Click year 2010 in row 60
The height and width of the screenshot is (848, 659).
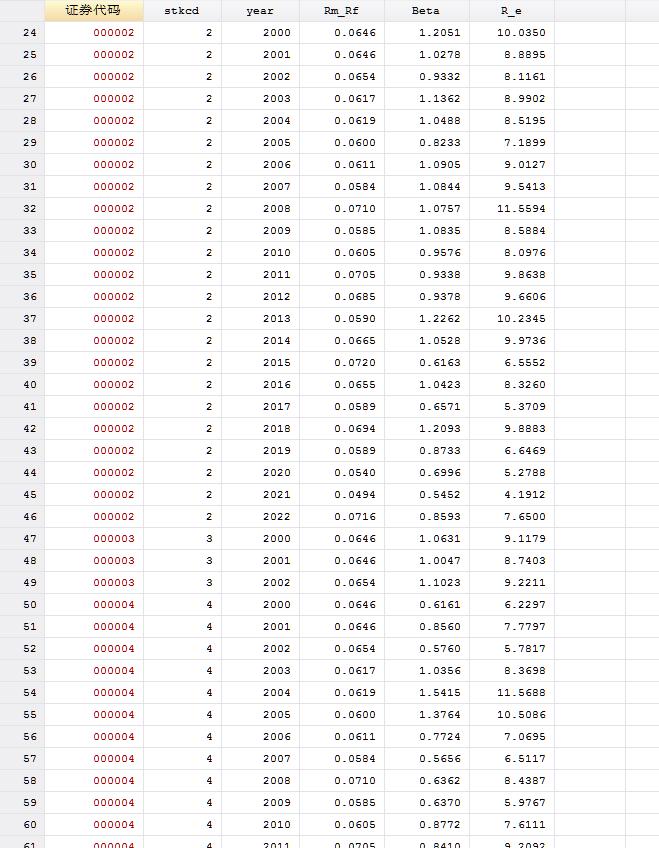(x=277, y=825)
